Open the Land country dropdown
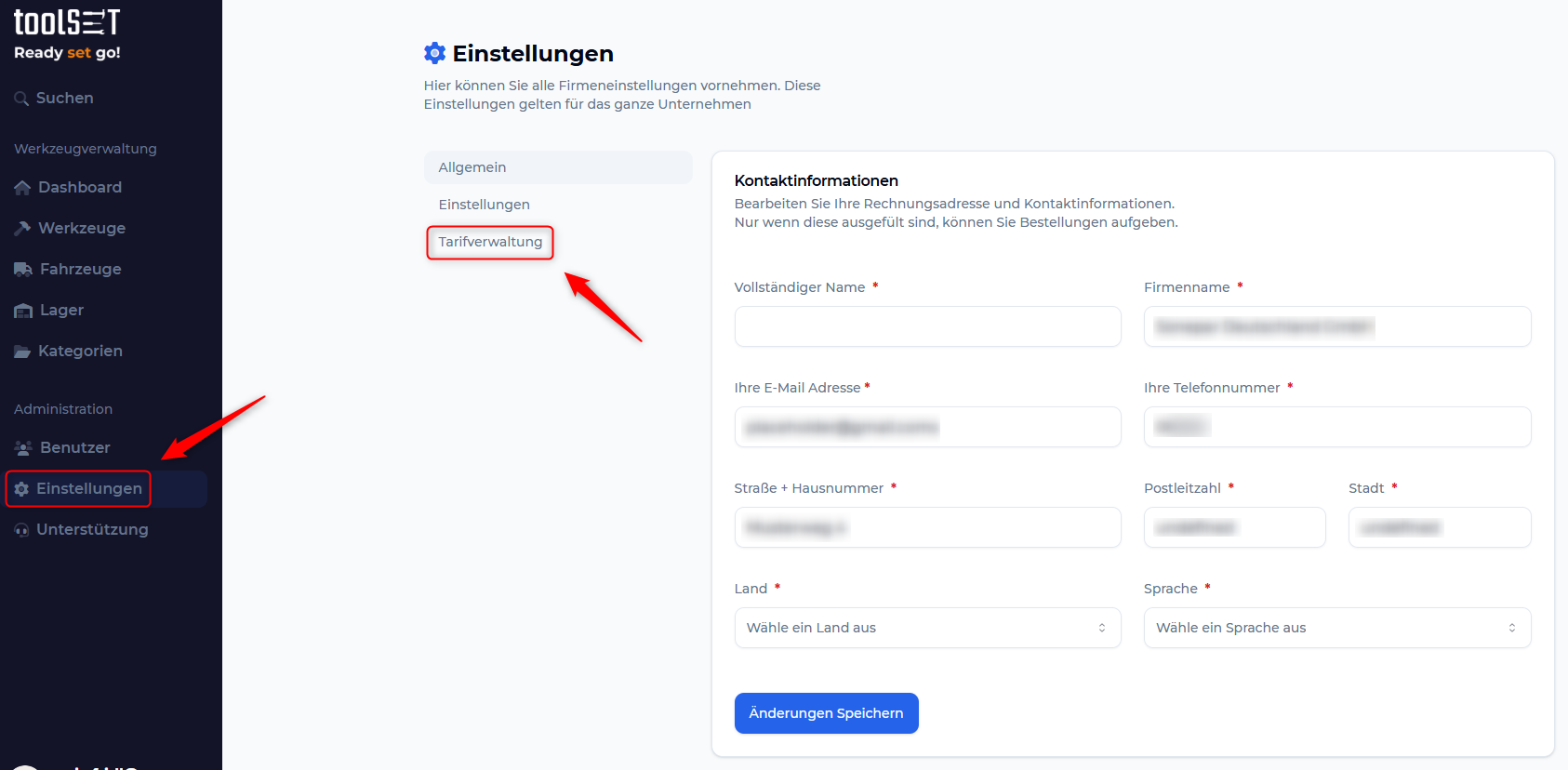 click(x=927, y=628)
